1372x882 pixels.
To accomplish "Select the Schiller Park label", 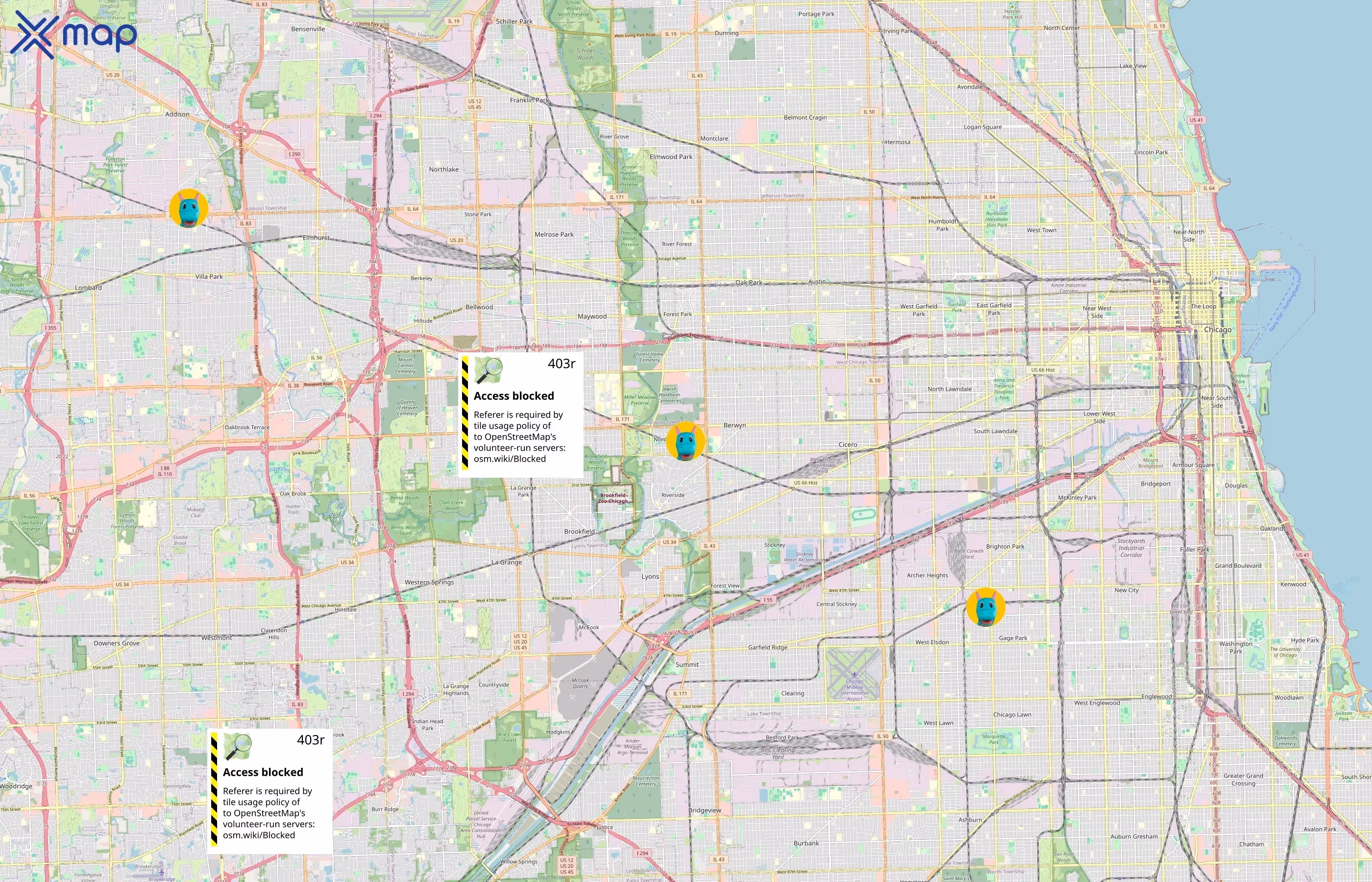I will (x=514, y=22).
